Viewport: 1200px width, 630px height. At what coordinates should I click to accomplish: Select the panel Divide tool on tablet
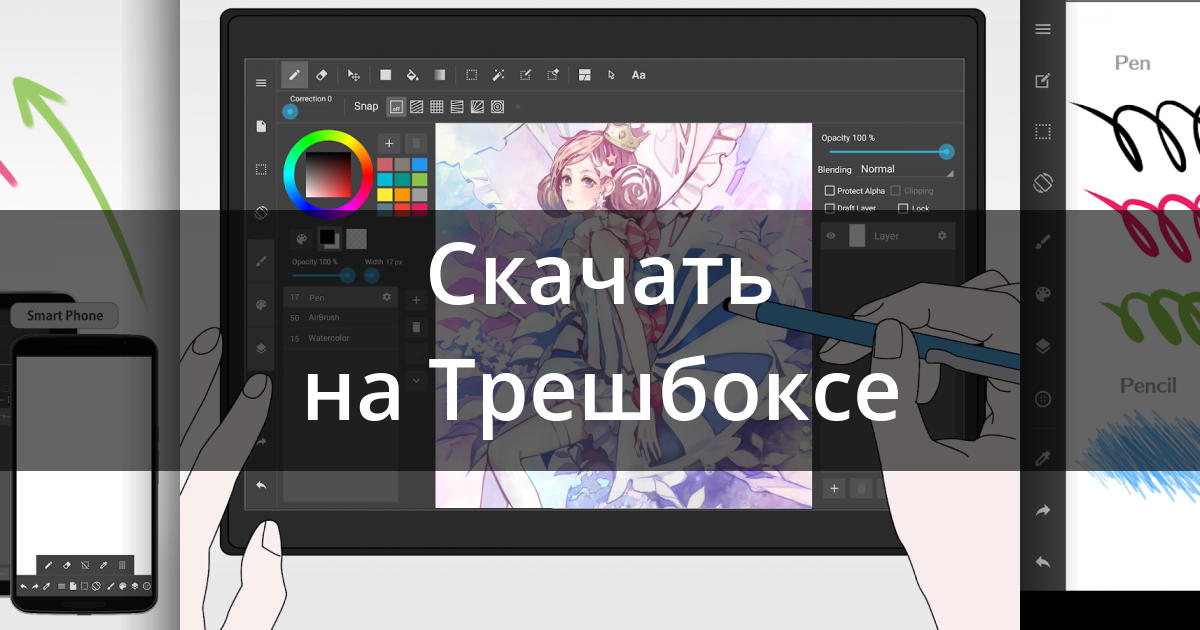pyautogui.click(x=585, y=74)
